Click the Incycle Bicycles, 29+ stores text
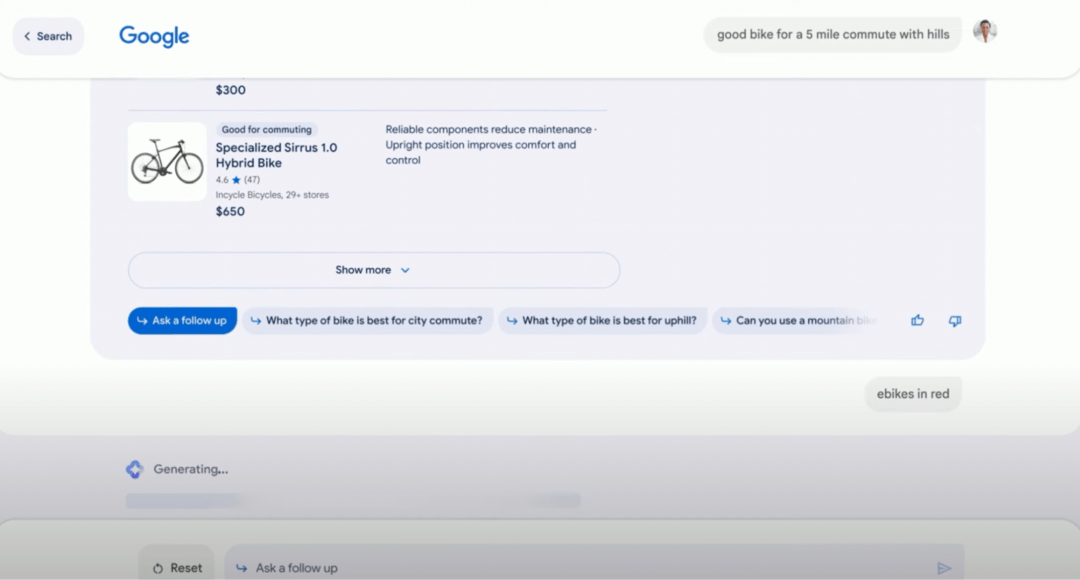This screenshot has width=1080, height=580. (272, 195)
